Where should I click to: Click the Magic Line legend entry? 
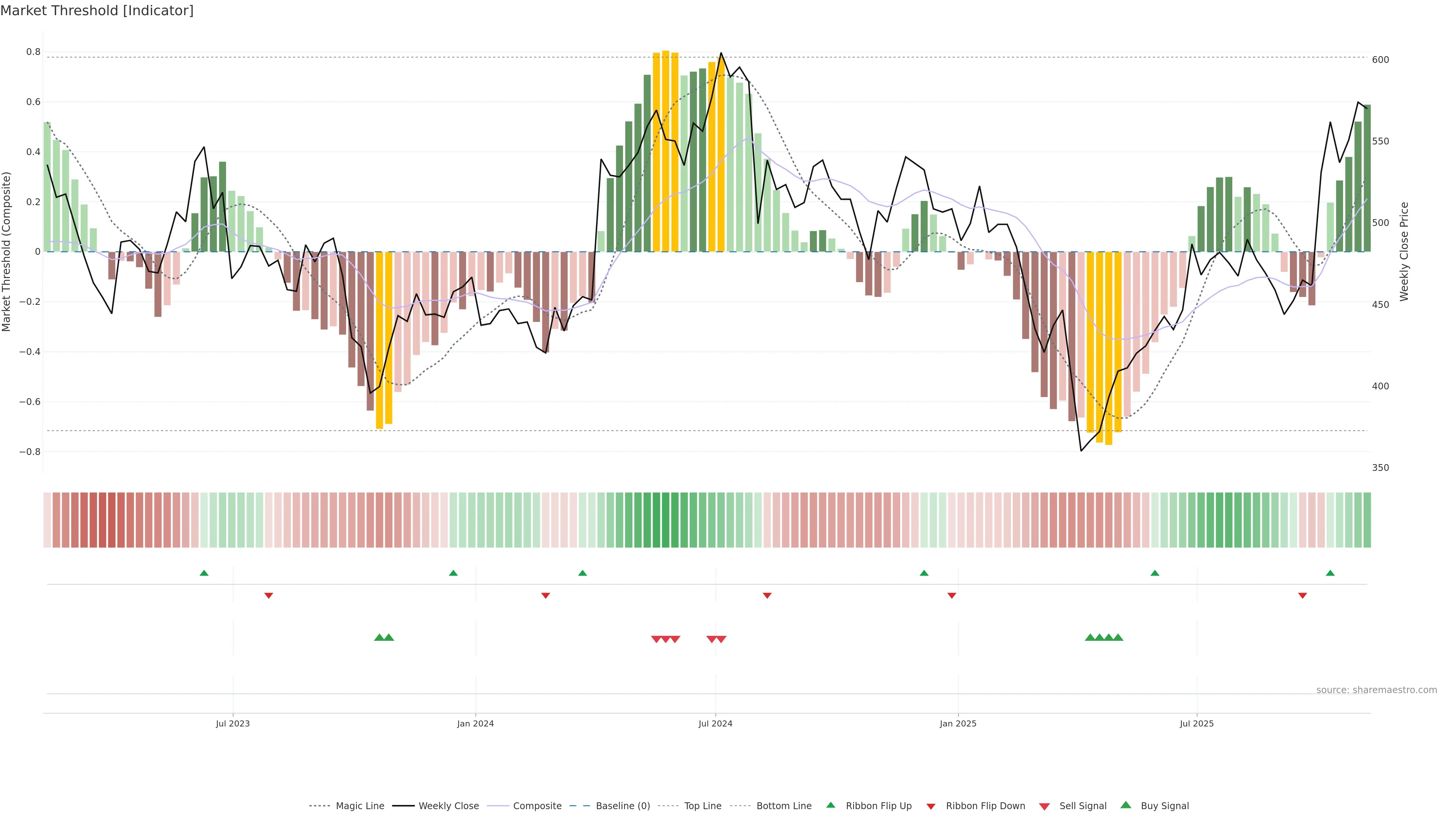[x=359, y=806]
